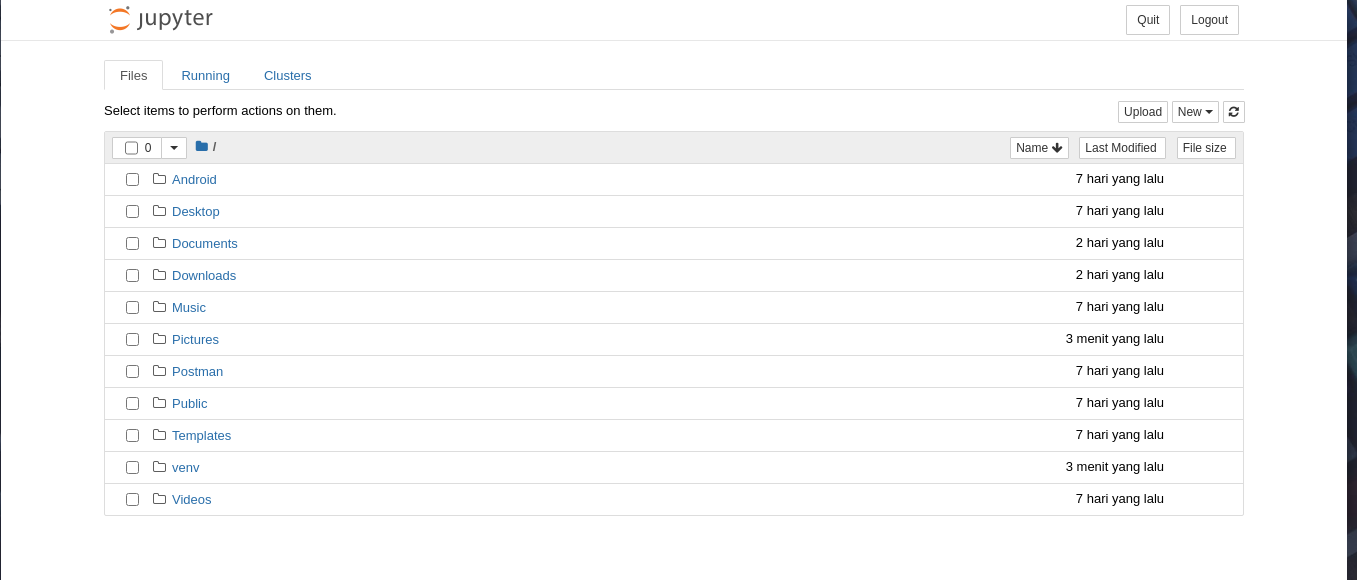Image resolution: width=1357 pixels, height=580 pixels.
Task: Click the Upload button
Action: pos(1143,112)
